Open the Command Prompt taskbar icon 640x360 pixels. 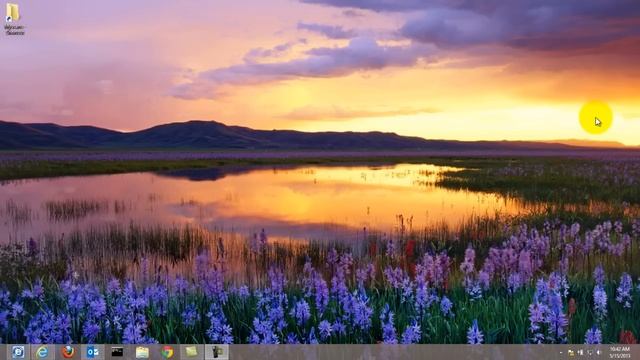pos(118,352)
